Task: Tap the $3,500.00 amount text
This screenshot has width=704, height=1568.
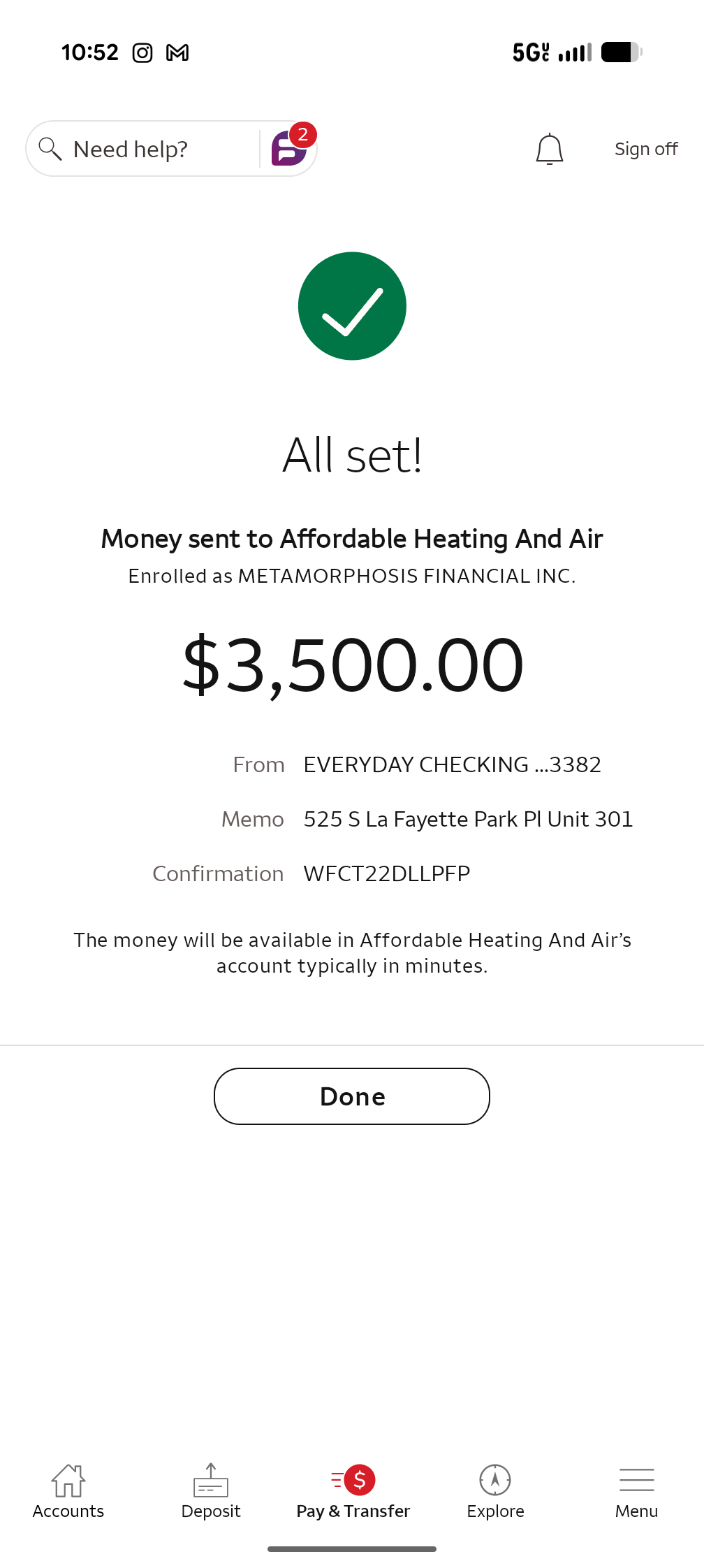Action: coord(353,665)
